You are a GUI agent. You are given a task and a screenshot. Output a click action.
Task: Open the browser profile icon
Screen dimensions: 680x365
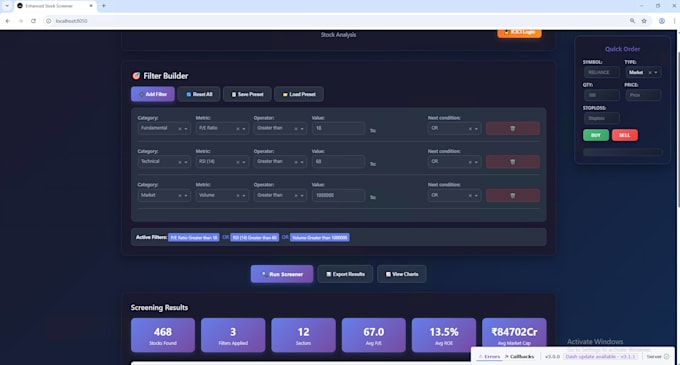(x=662, y=21)
